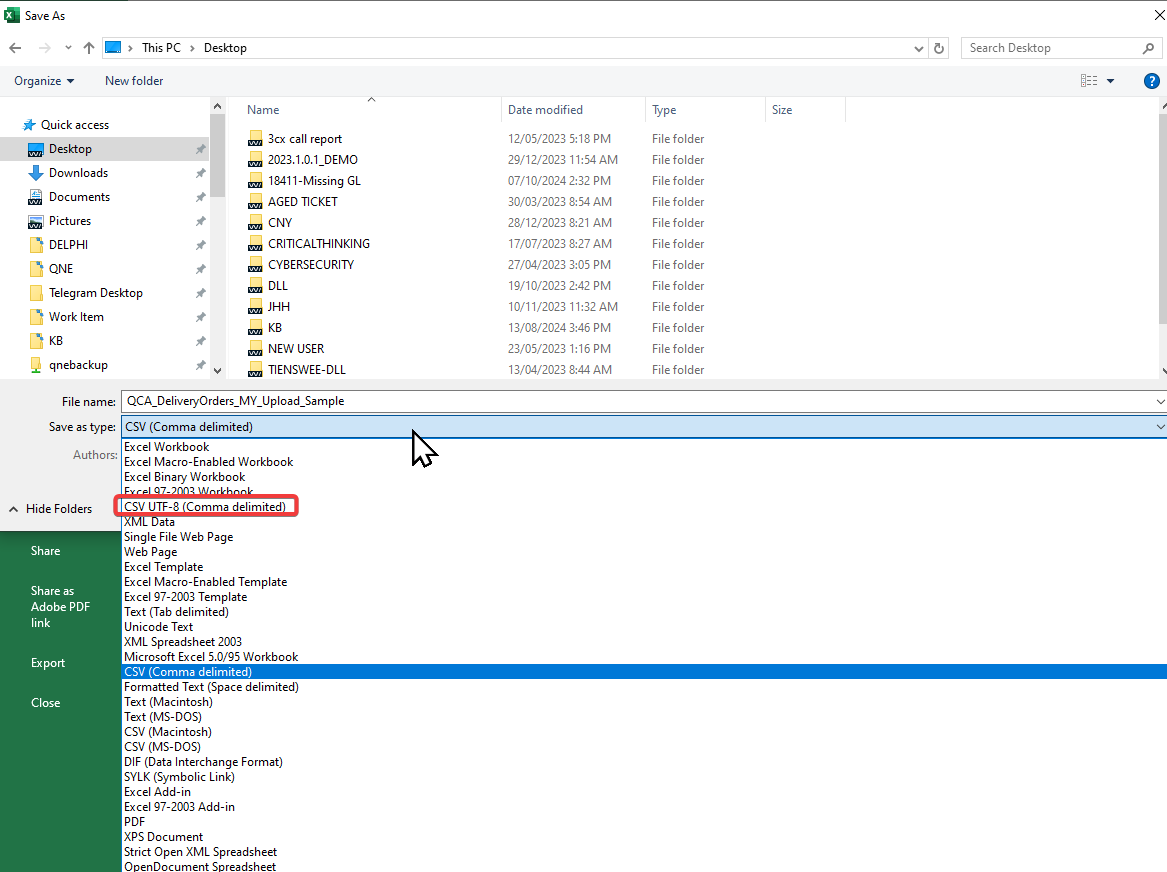The width and height of the screenshot is (1167, 872).
Task: Open Downloads in navigation pane
Action: pyautogui.click(x=78, y=173)
